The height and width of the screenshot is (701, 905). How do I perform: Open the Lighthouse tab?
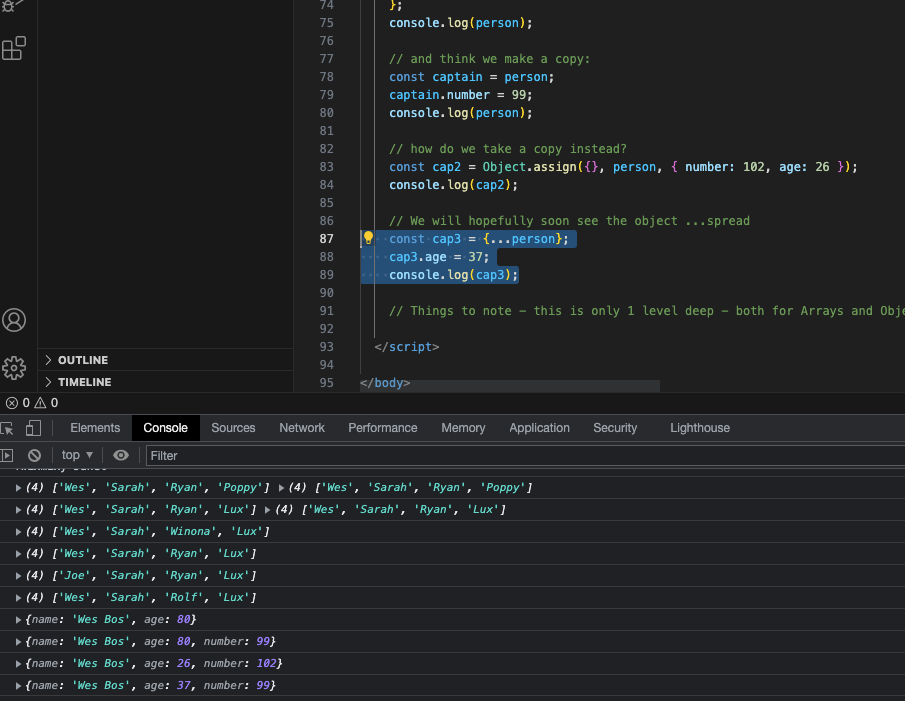(699, 428)
